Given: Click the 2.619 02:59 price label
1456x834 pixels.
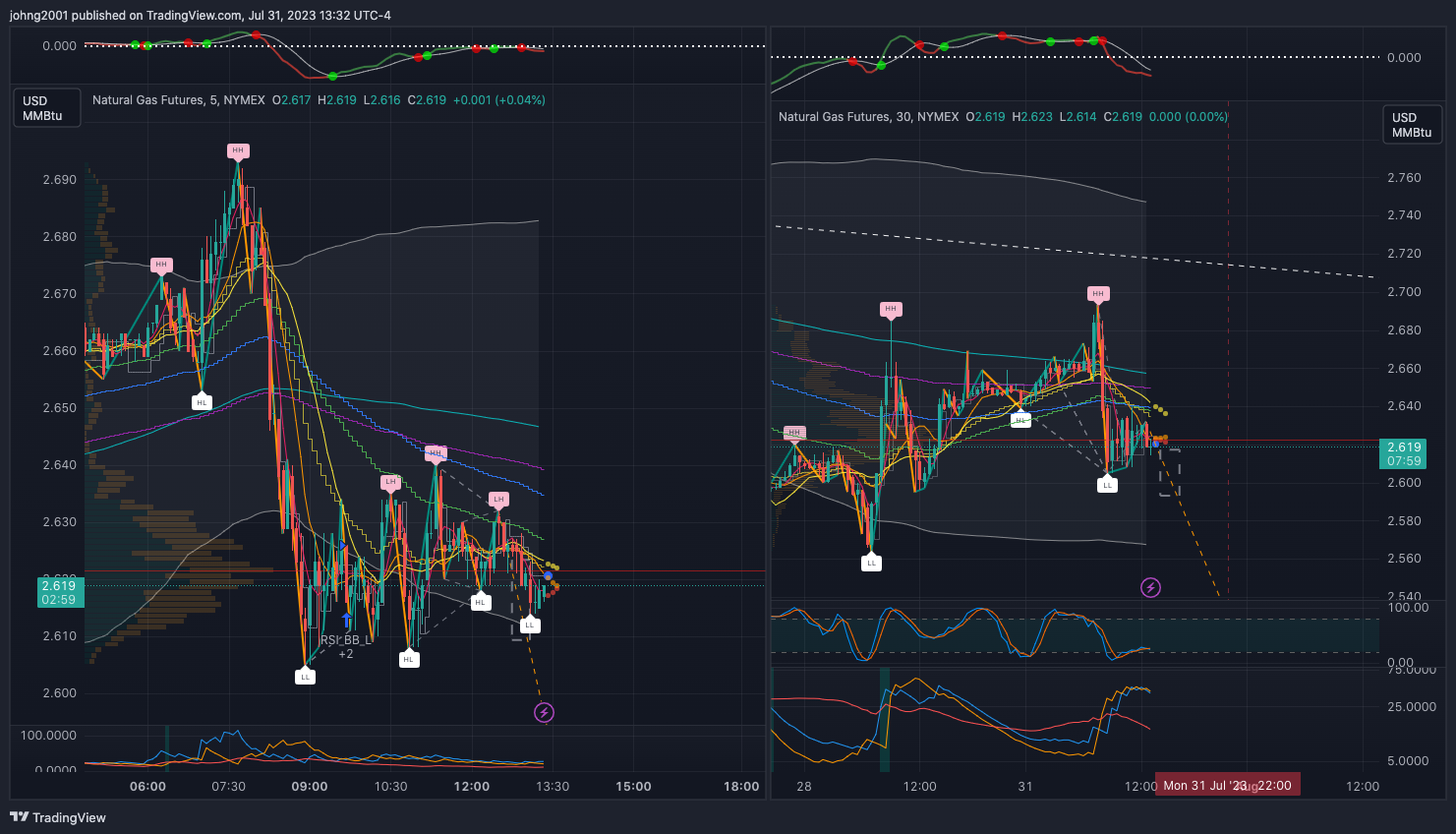Looking at the screenshot, I should click(60, 592).
